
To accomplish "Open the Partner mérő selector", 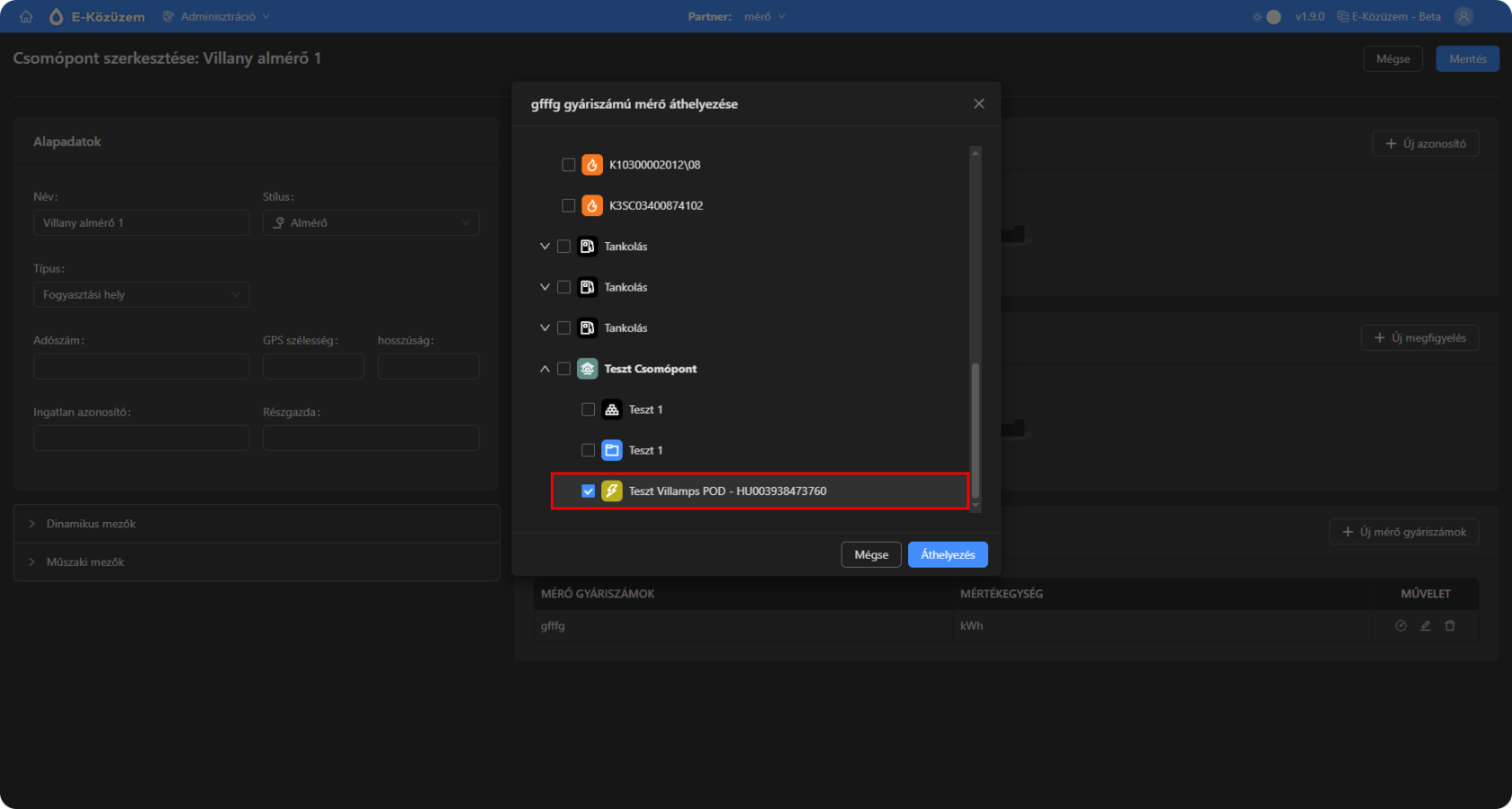I will tap(764, 16).
